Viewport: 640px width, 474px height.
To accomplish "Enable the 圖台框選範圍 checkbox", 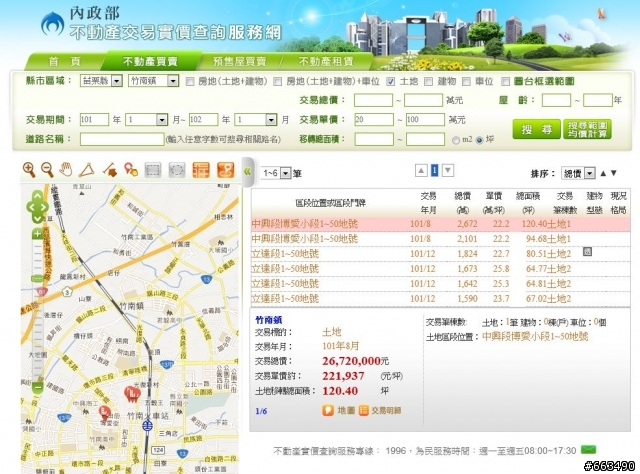I will [505, 82].
